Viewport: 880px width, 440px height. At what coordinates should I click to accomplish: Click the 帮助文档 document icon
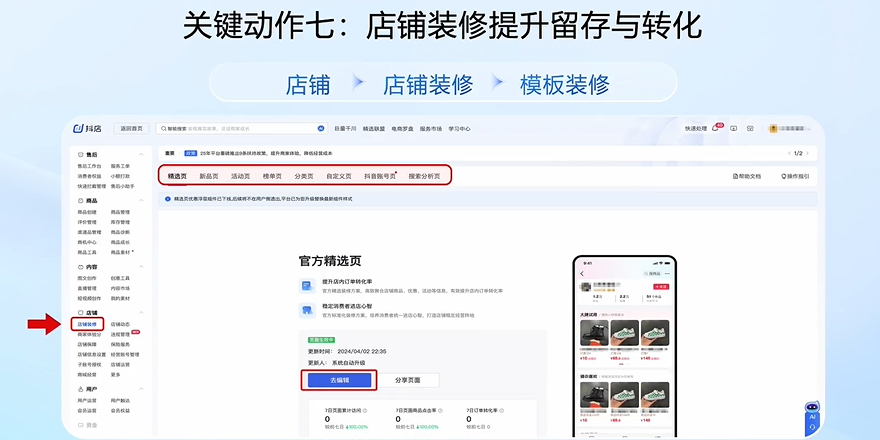click(736, 176)
